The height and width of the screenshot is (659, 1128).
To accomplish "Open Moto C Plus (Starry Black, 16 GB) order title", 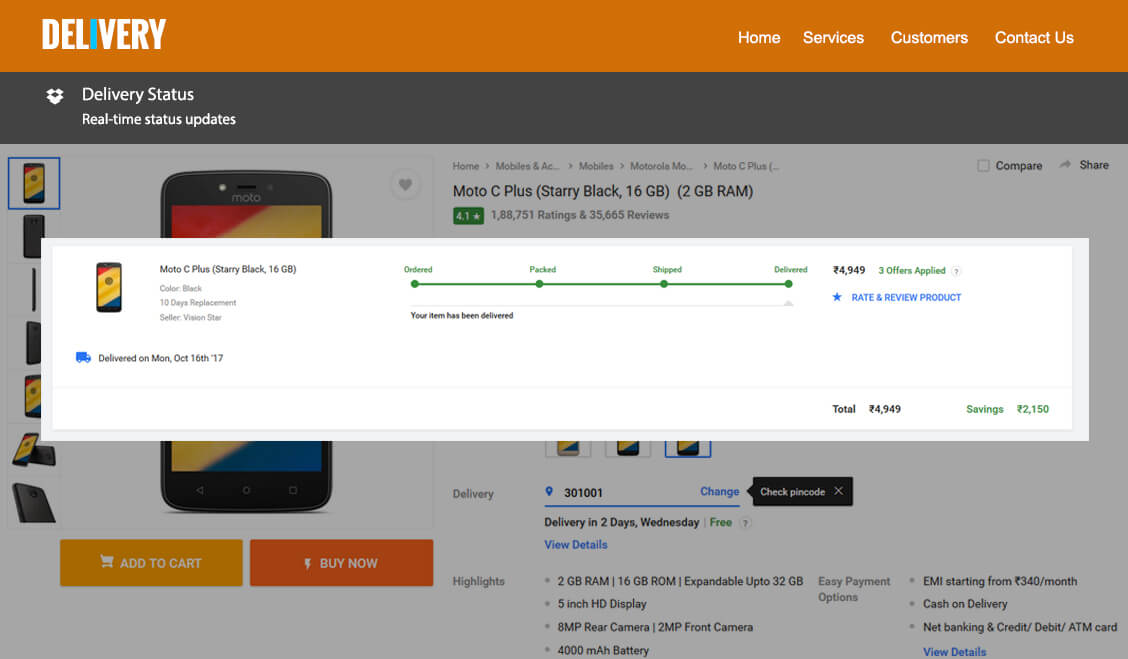I will click(x=227, y=269).
